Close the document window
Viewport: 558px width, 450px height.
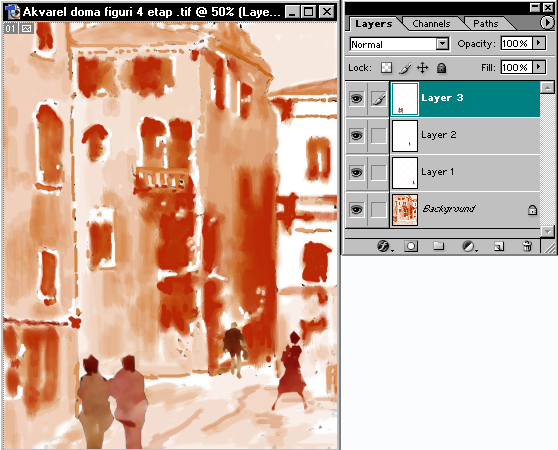[327, 12]
